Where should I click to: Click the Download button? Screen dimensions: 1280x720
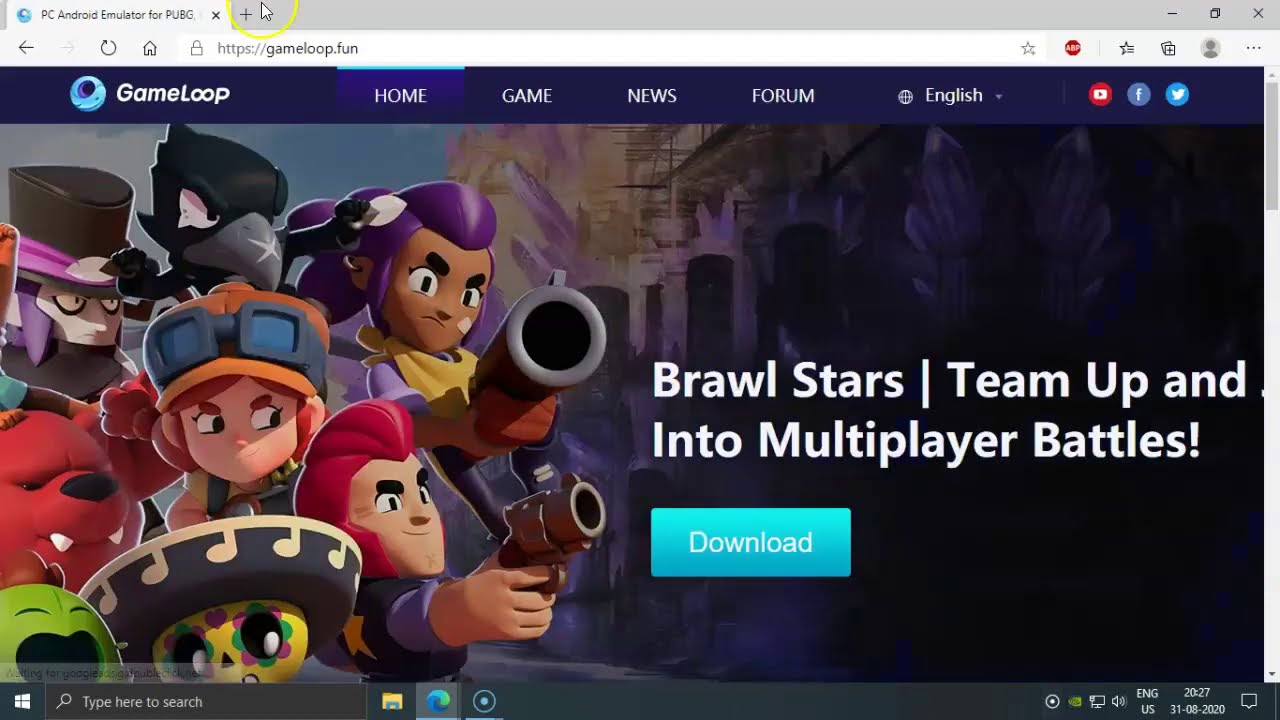pyautogui.click(x=751, y=542)
